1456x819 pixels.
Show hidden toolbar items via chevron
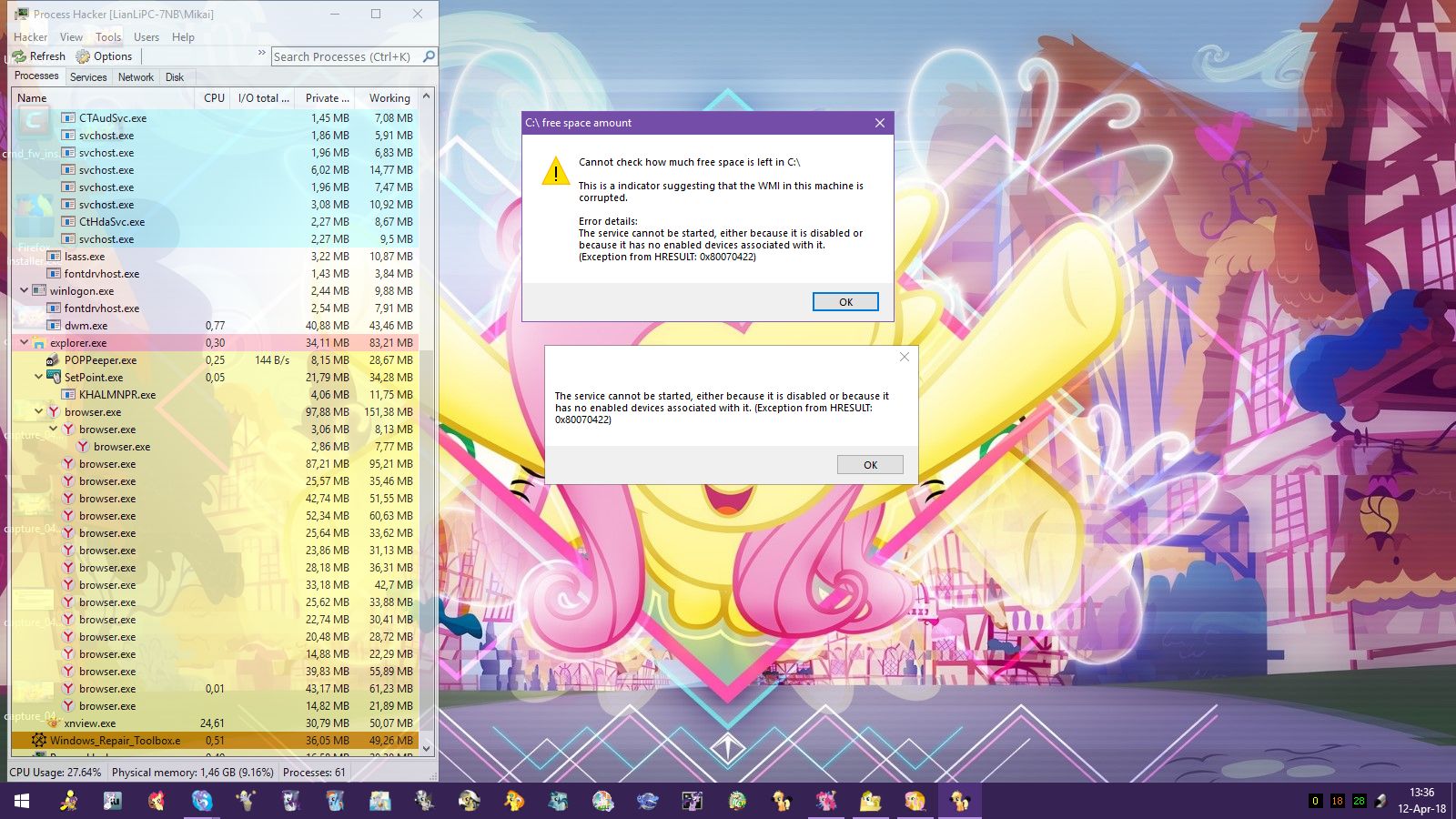(x=261, y=53)
